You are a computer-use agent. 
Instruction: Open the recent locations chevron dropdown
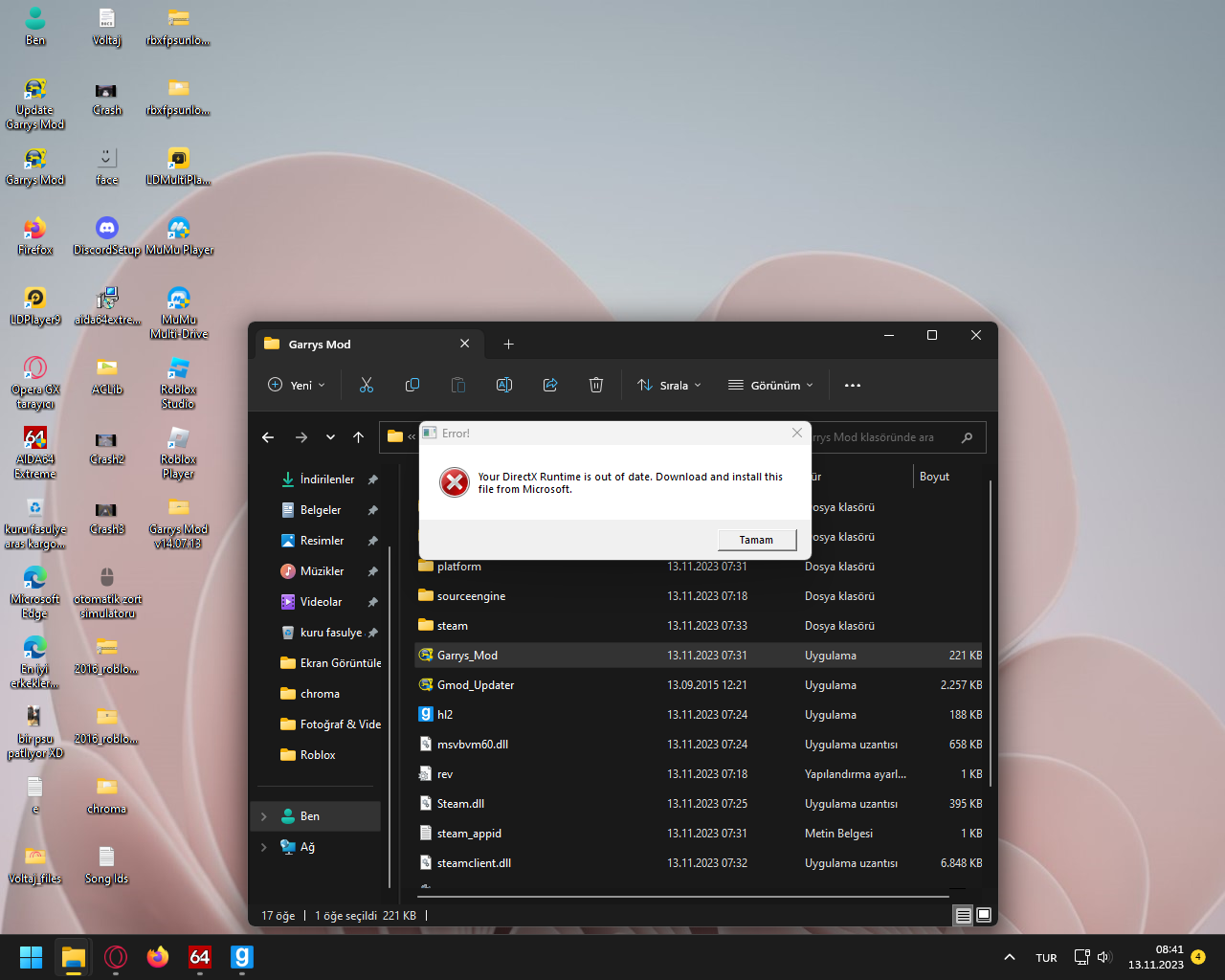click(x=330, y=437)
